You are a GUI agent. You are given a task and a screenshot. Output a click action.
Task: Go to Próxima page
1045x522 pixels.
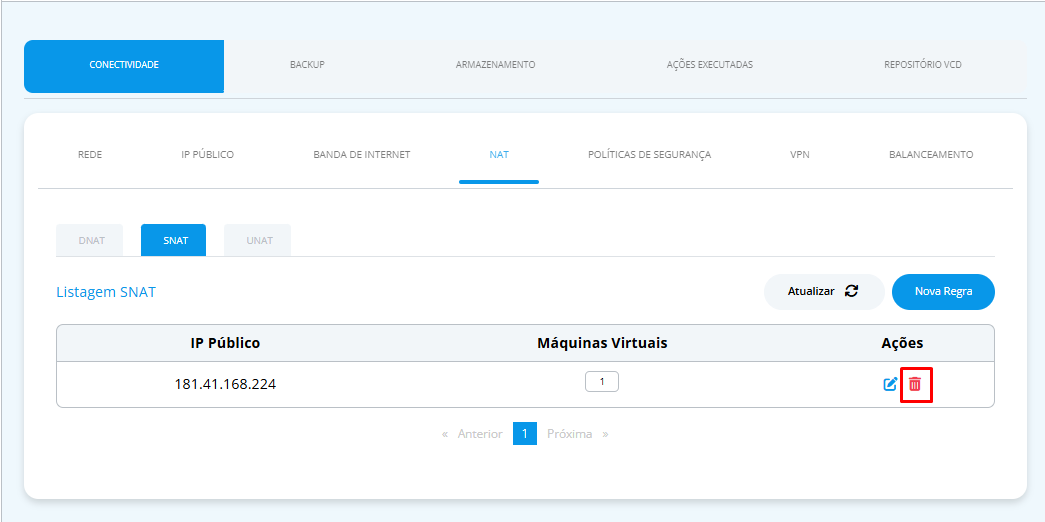tap(577, 434)
